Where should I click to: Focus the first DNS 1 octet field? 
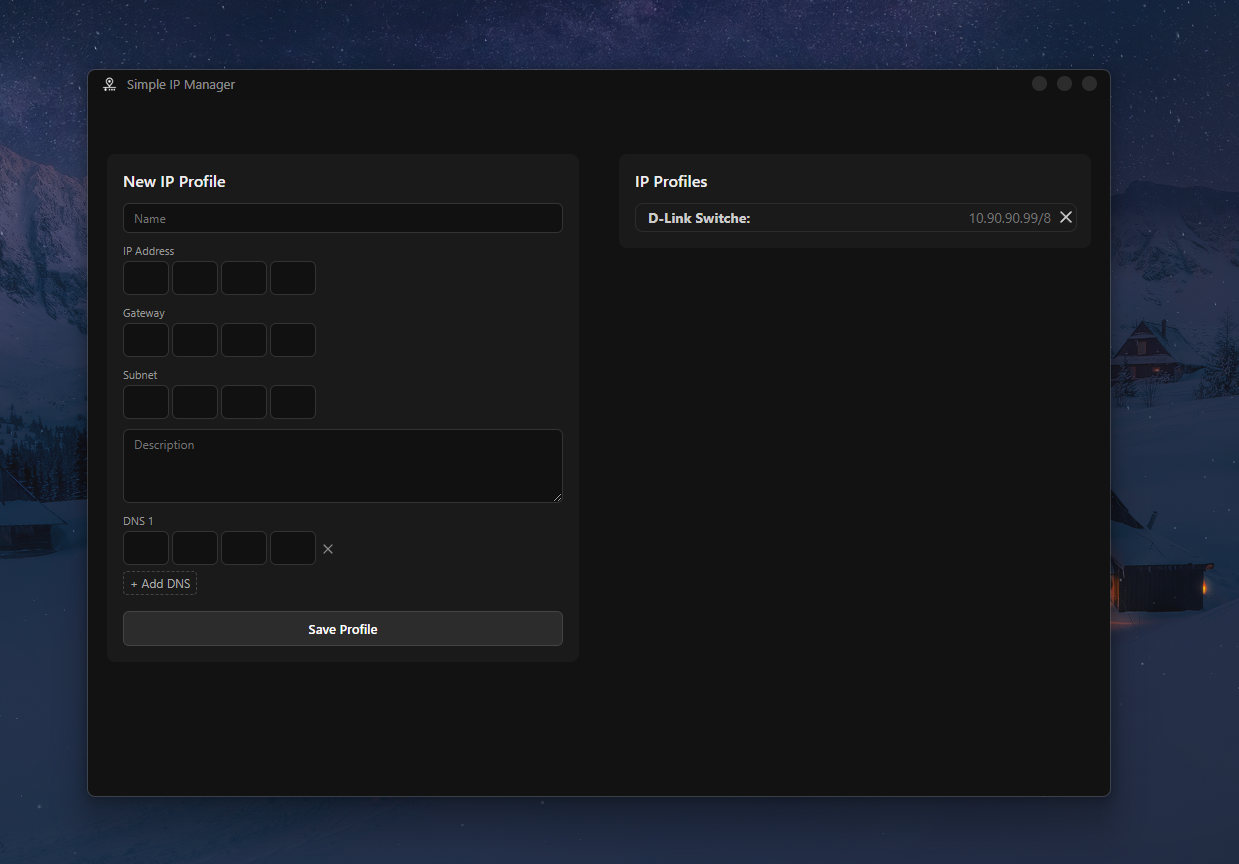[146, 548]
